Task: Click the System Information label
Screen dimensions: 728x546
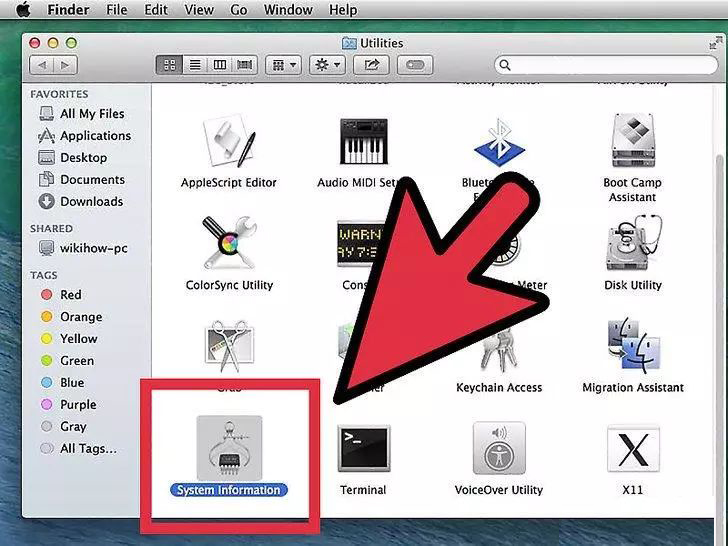Action: click(229, 490)
